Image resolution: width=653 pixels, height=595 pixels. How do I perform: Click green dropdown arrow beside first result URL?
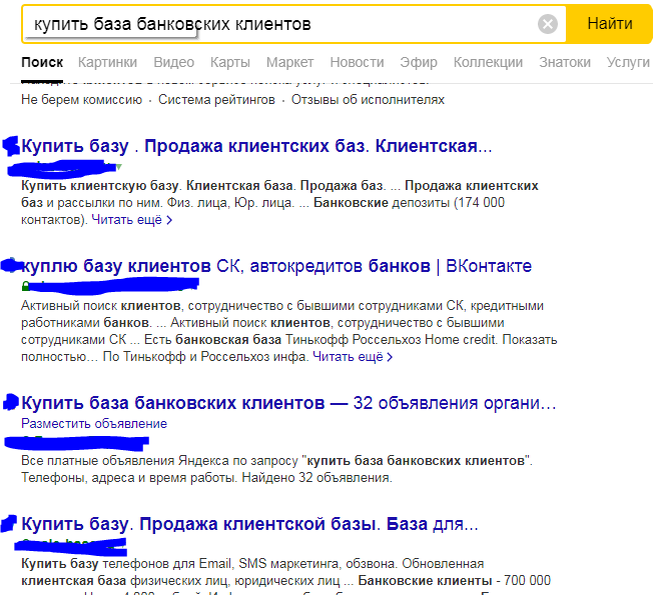[119, 167]
